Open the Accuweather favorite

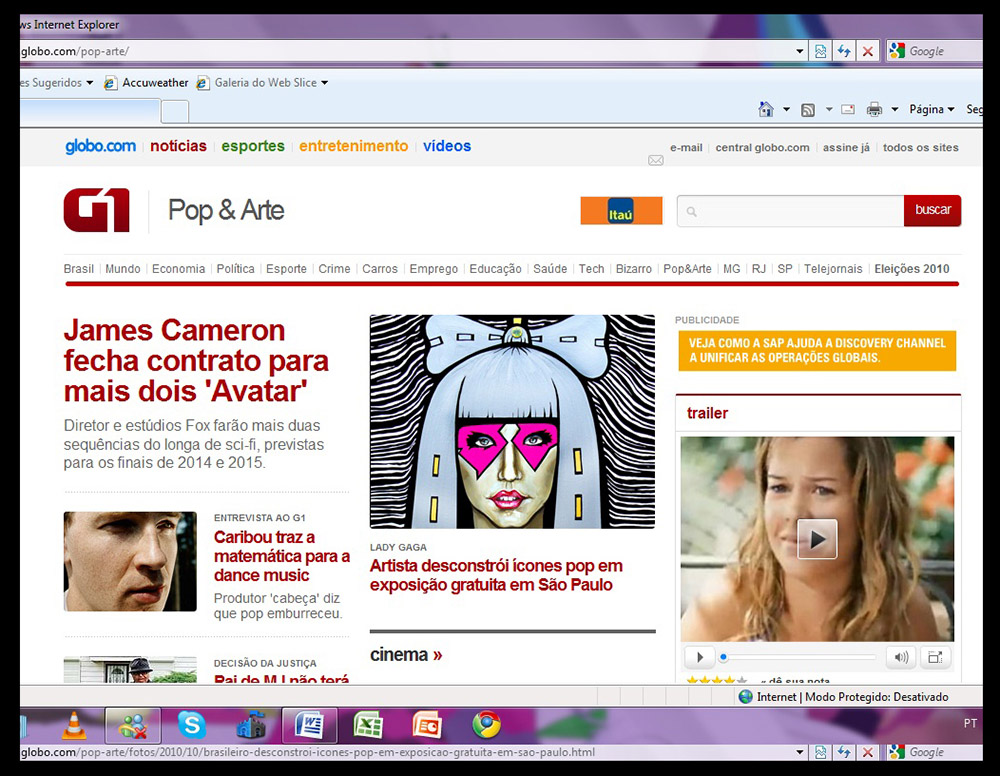click(x=147, y=83)
